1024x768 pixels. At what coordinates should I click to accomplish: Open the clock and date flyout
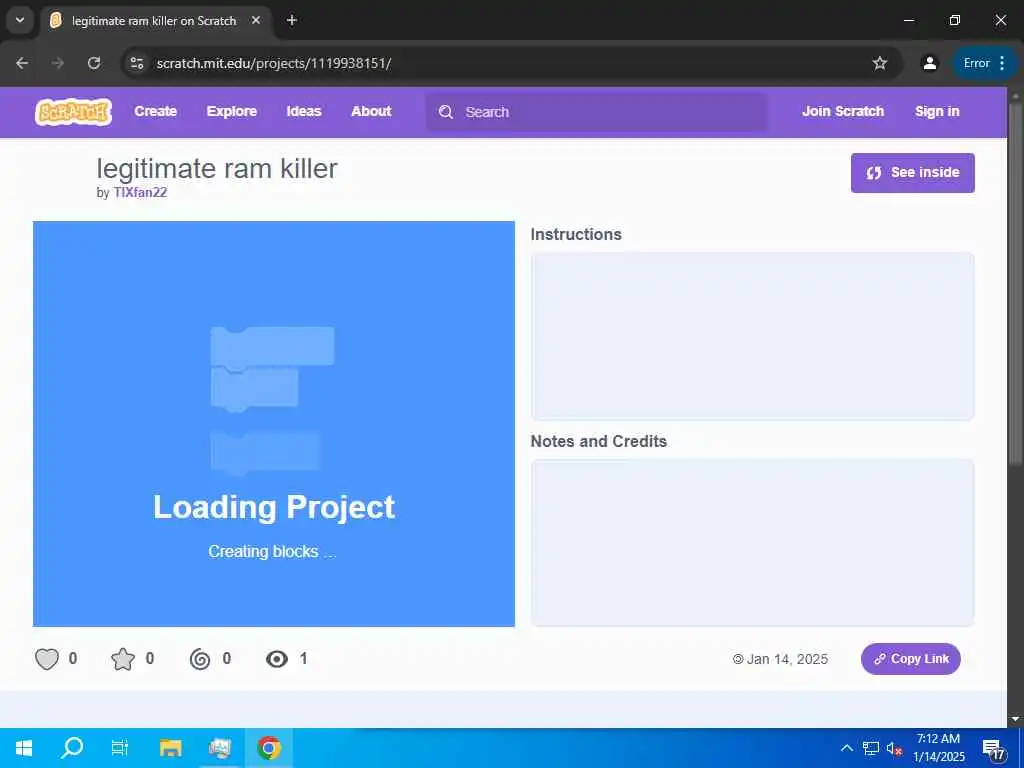coord(938,748)
